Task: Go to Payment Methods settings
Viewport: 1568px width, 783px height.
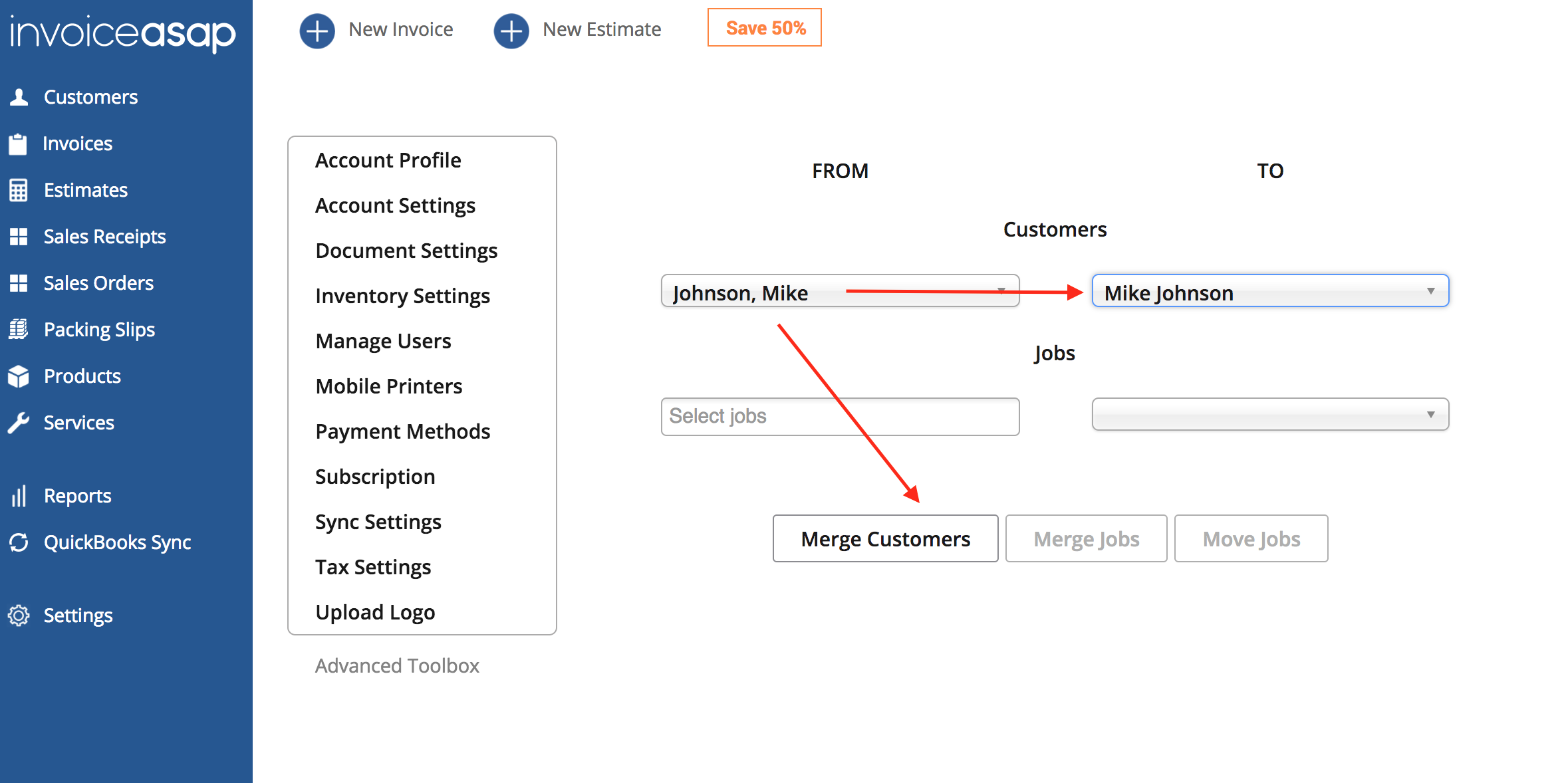Action: 402,431
